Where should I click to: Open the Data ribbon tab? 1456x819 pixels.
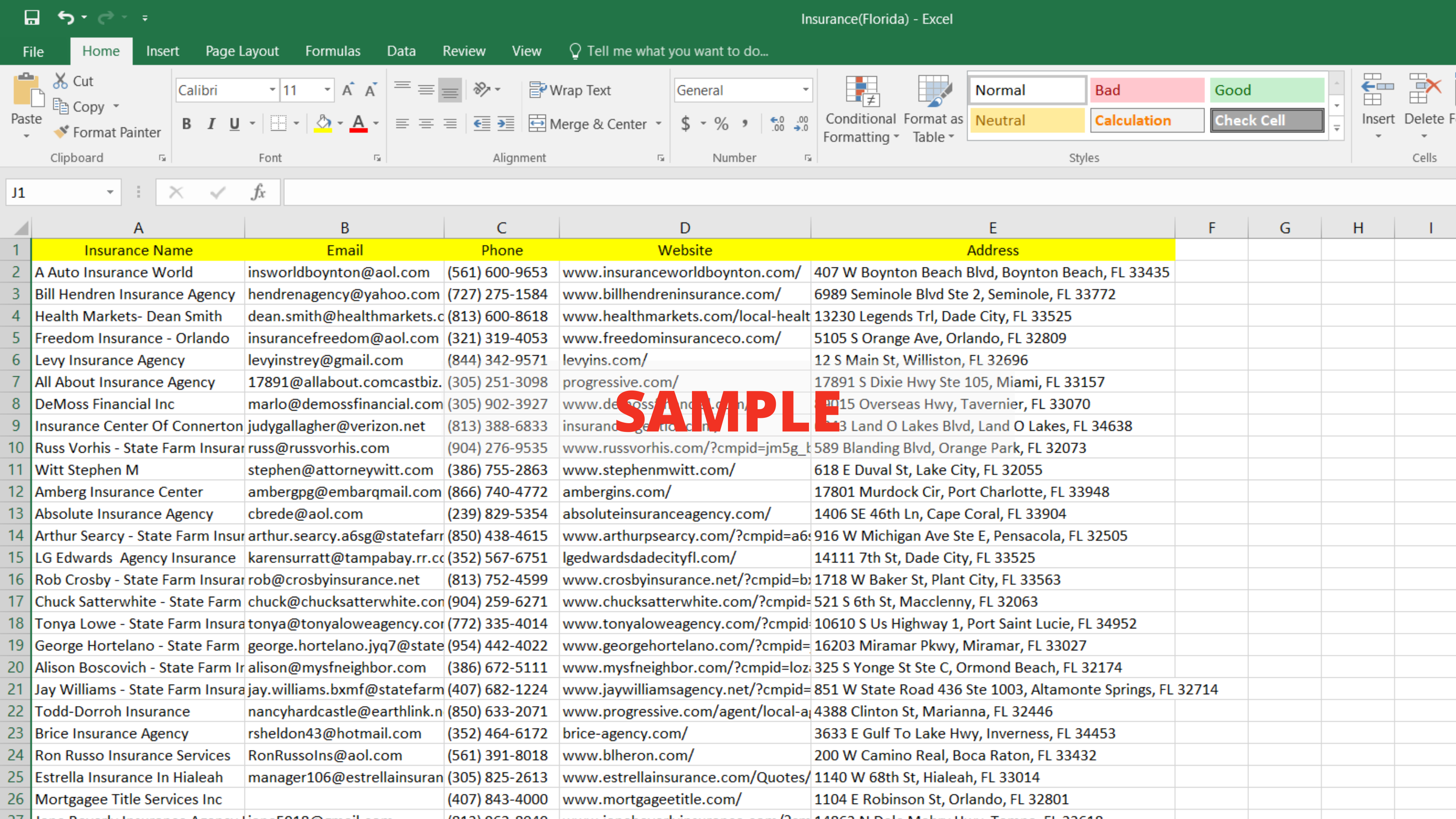[x=401, y=51]
